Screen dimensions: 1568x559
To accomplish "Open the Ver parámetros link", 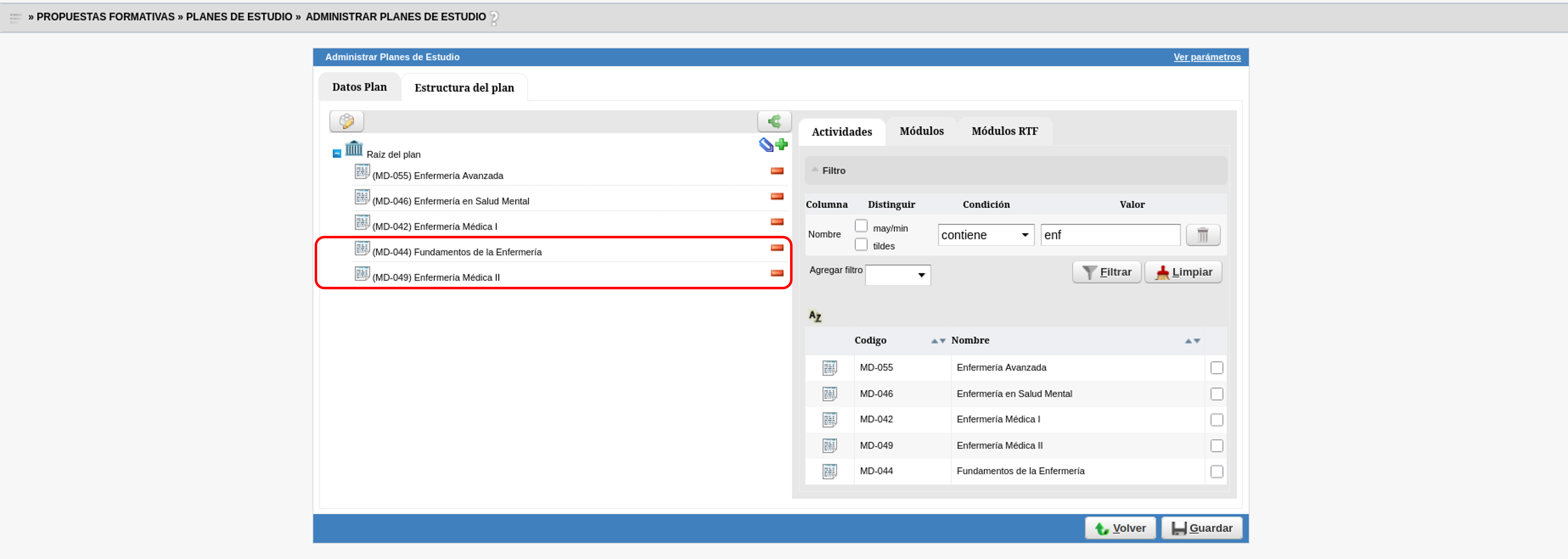I will 1206,57.
